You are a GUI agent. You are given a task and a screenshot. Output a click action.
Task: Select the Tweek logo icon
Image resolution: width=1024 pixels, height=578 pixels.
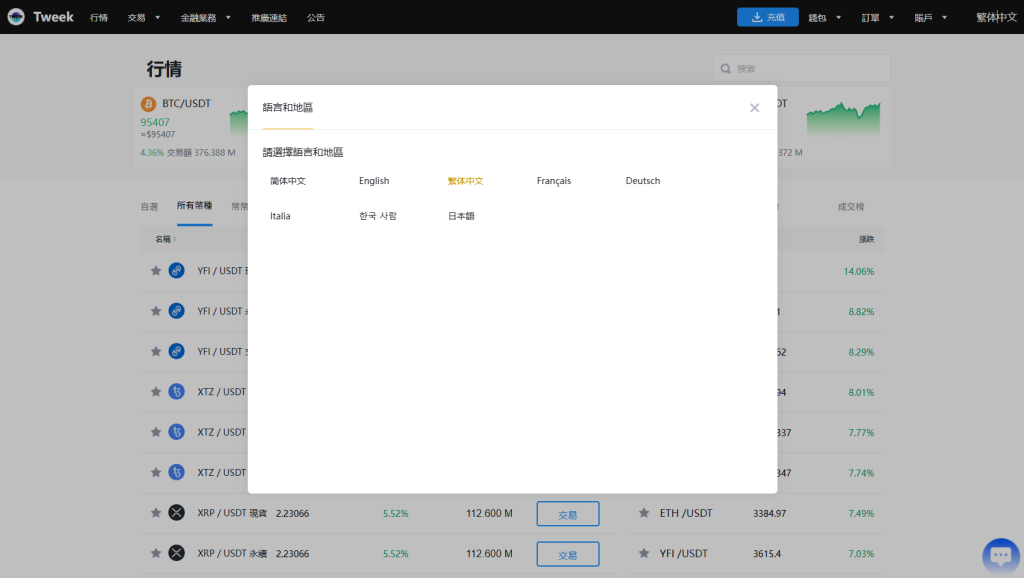(14, 16)
